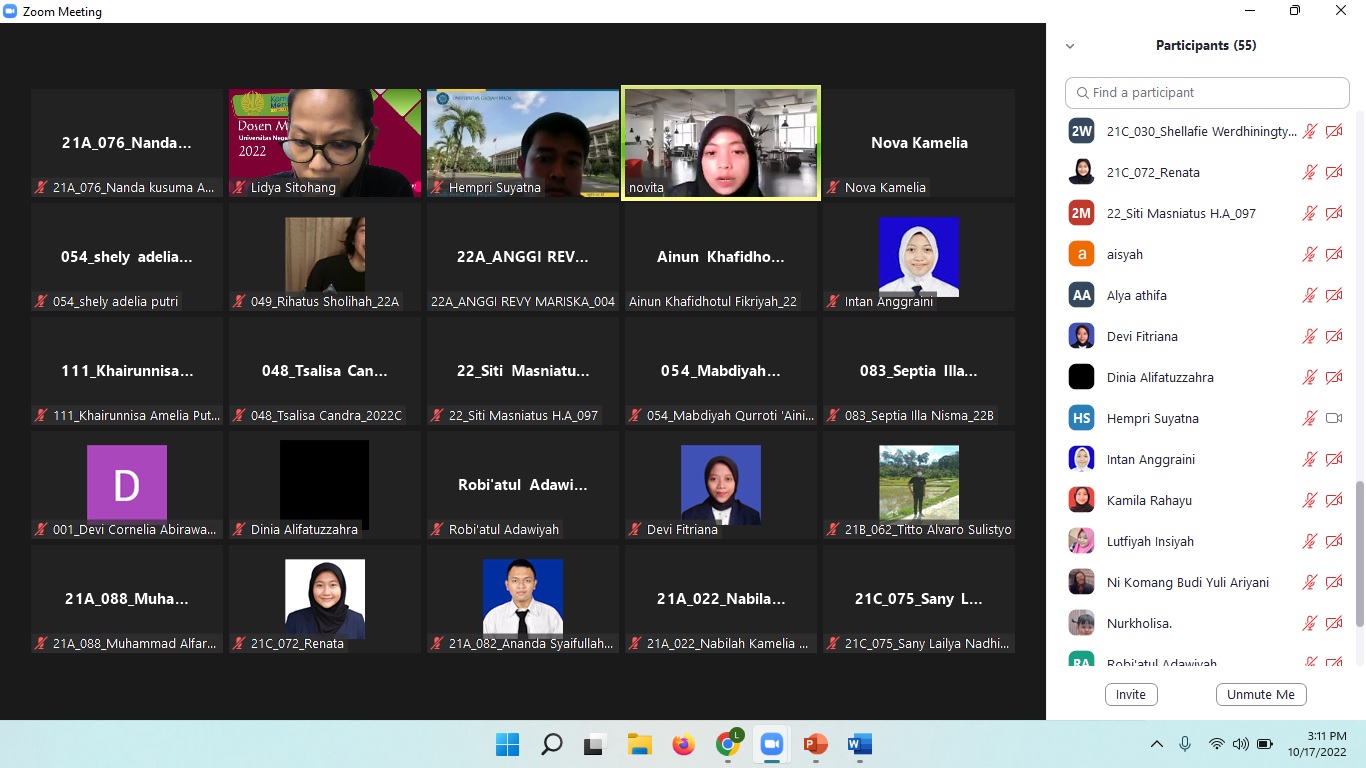Open File Explorer from the taskbar

[639, 744]
